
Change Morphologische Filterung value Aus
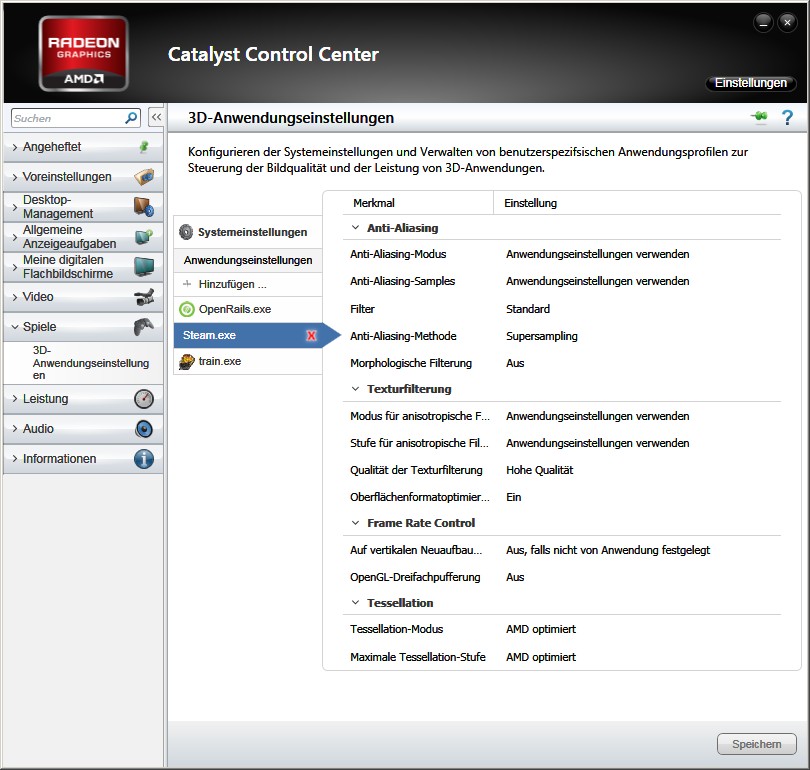pyautogui.click(x=515, y=363)
